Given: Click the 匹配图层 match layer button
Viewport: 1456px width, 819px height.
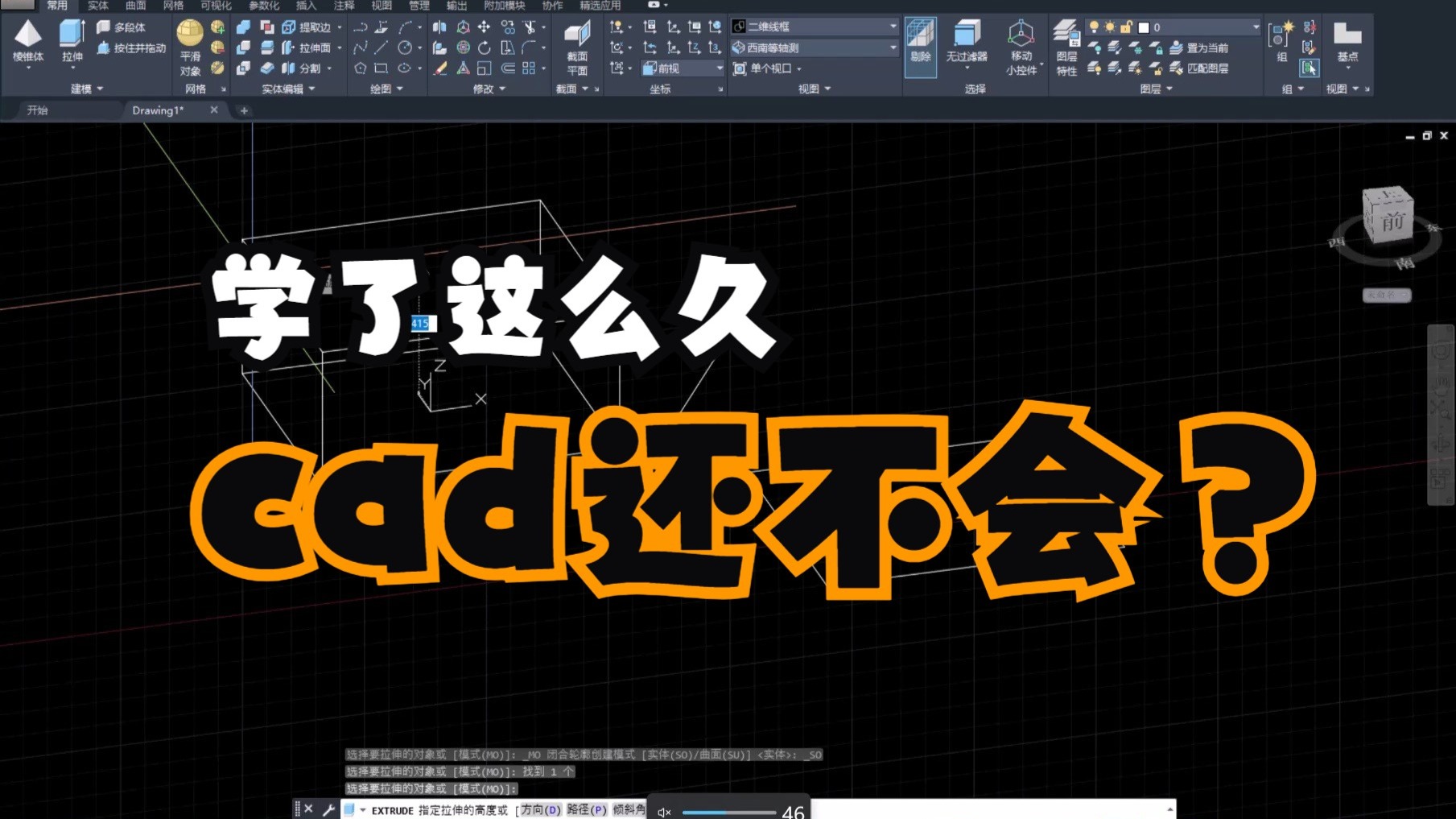Looking at the screenshot, I should tap(1199, 68).
